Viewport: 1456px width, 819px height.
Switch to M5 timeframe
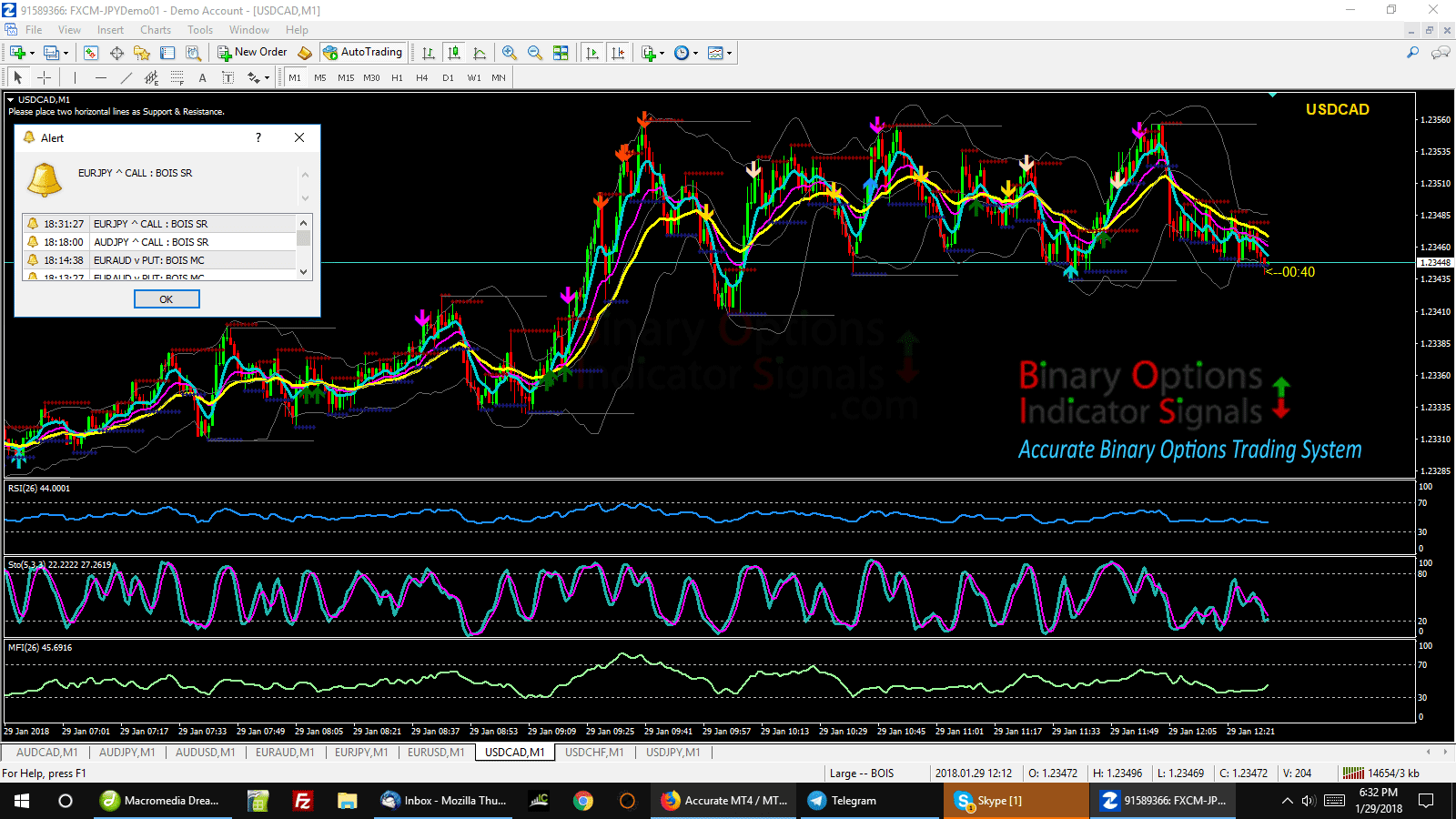pyautogui.click(x=320, y=77)
